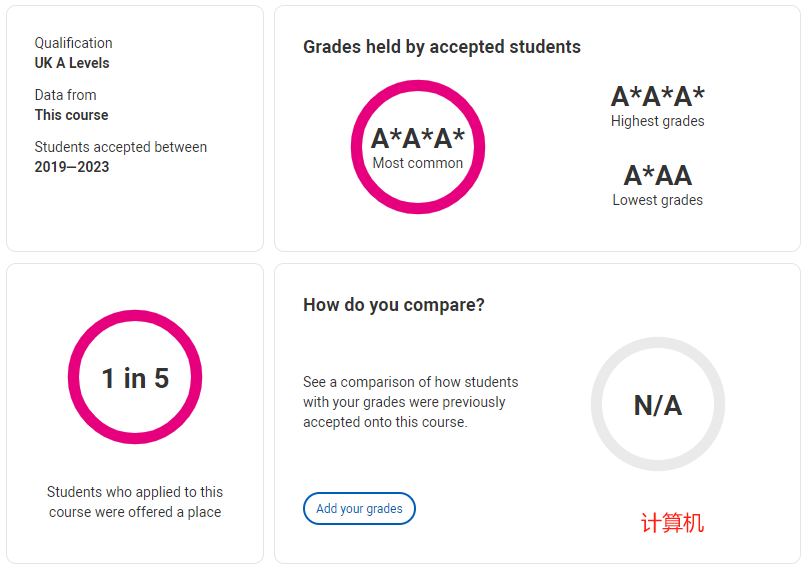The image size is (806, 569).
Task: Click the Qualification label
Action: [74, 43]
